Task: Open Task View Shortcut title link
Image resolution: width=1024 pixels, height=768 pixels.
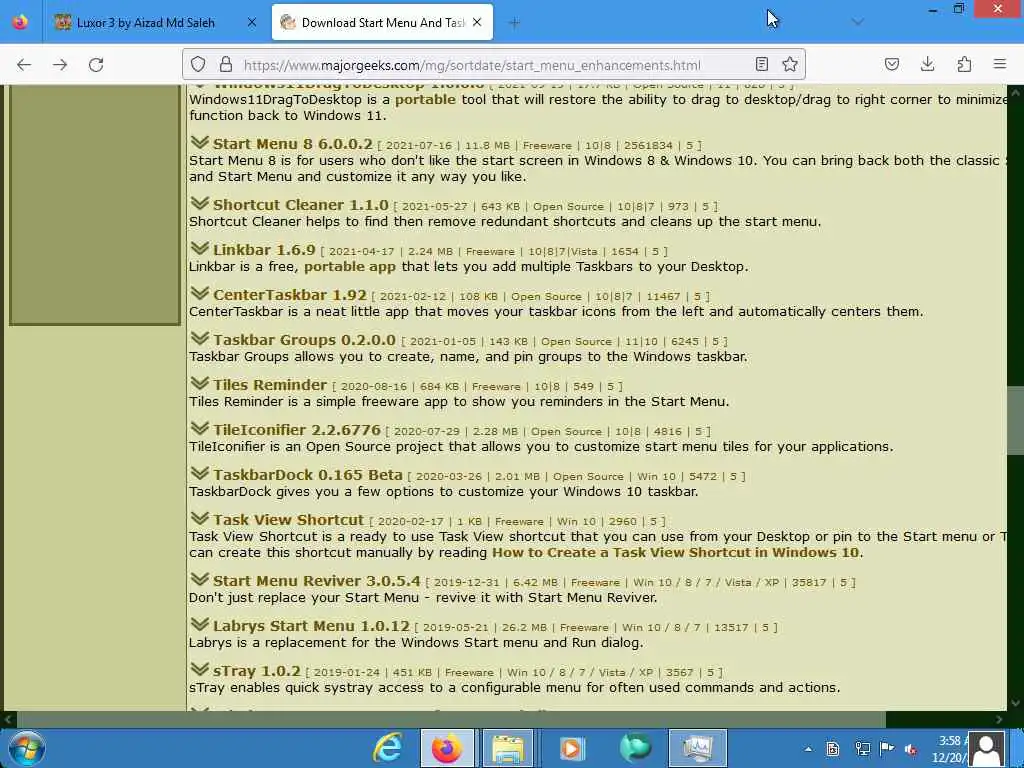Action: [288, 520]
